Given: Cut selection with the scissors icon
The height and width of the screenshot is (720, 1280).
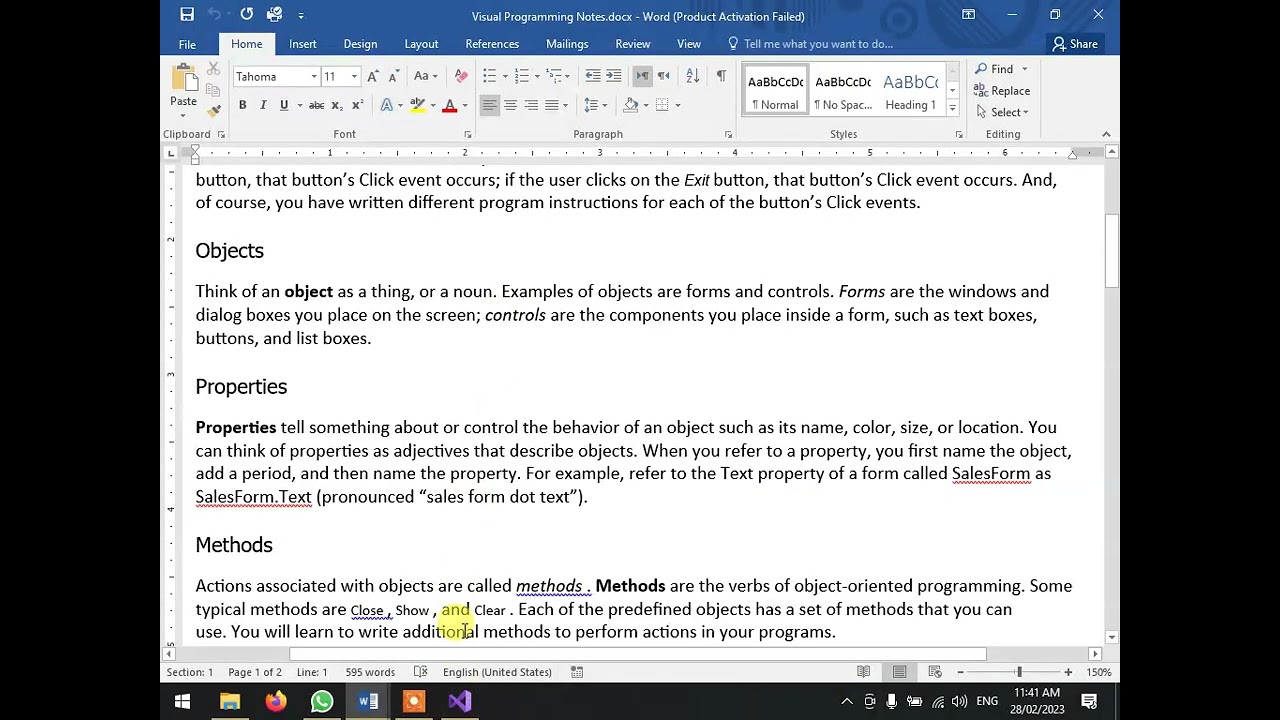Looking at the screenshot, I should pos(212,69).
